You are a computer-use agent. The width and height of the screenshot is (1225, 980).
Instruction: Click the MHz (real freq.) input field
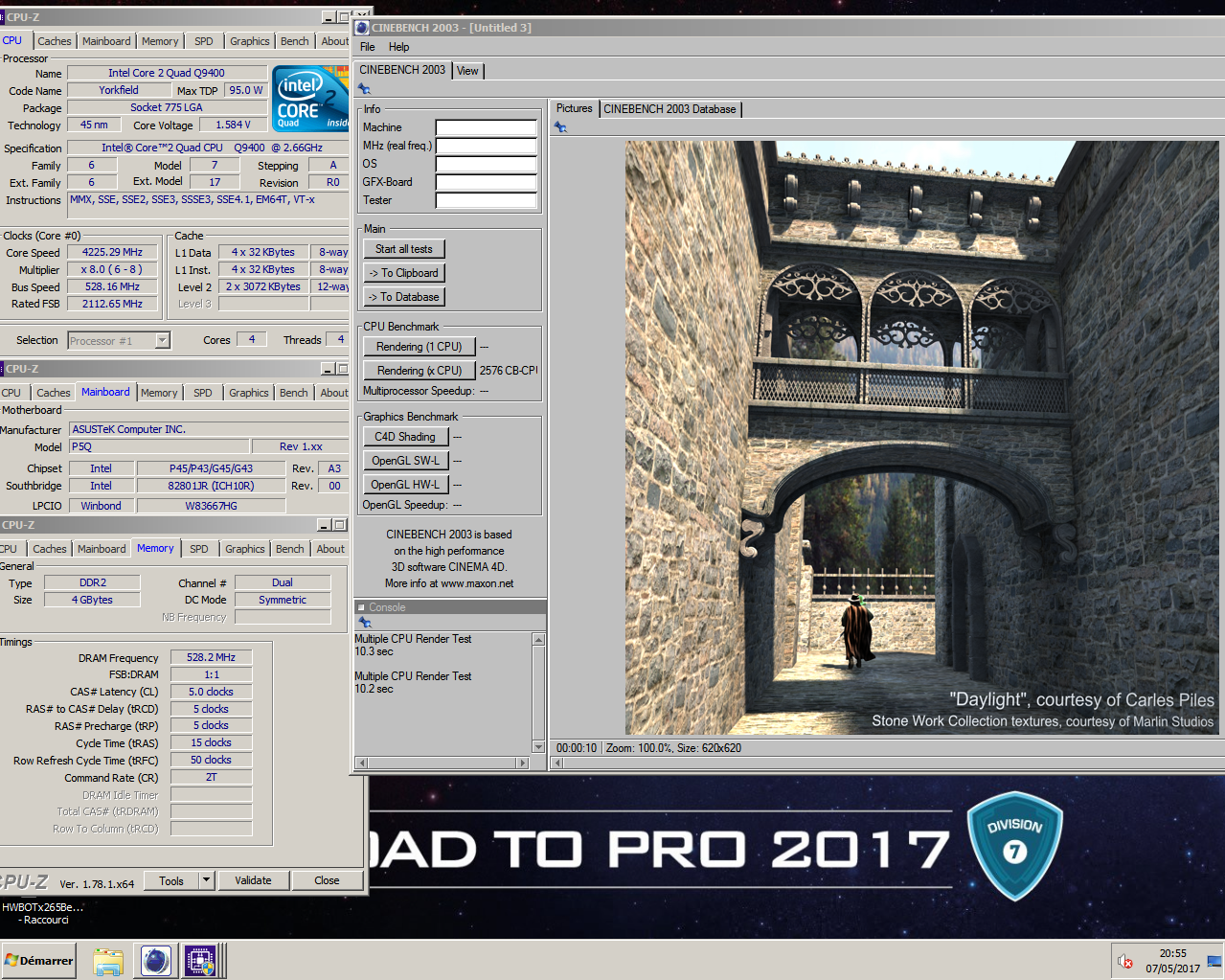pyautogui.click(x=487, y=146)
